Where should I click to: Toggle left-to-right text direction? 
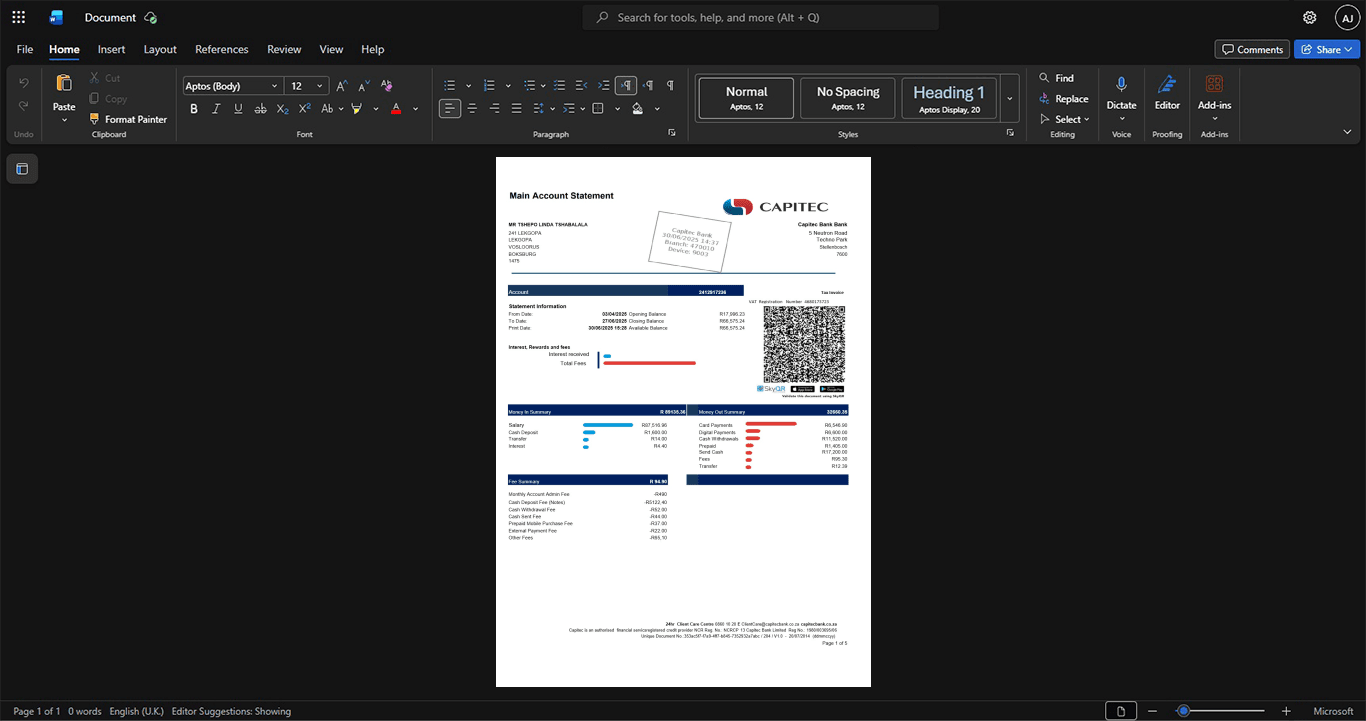626,85
